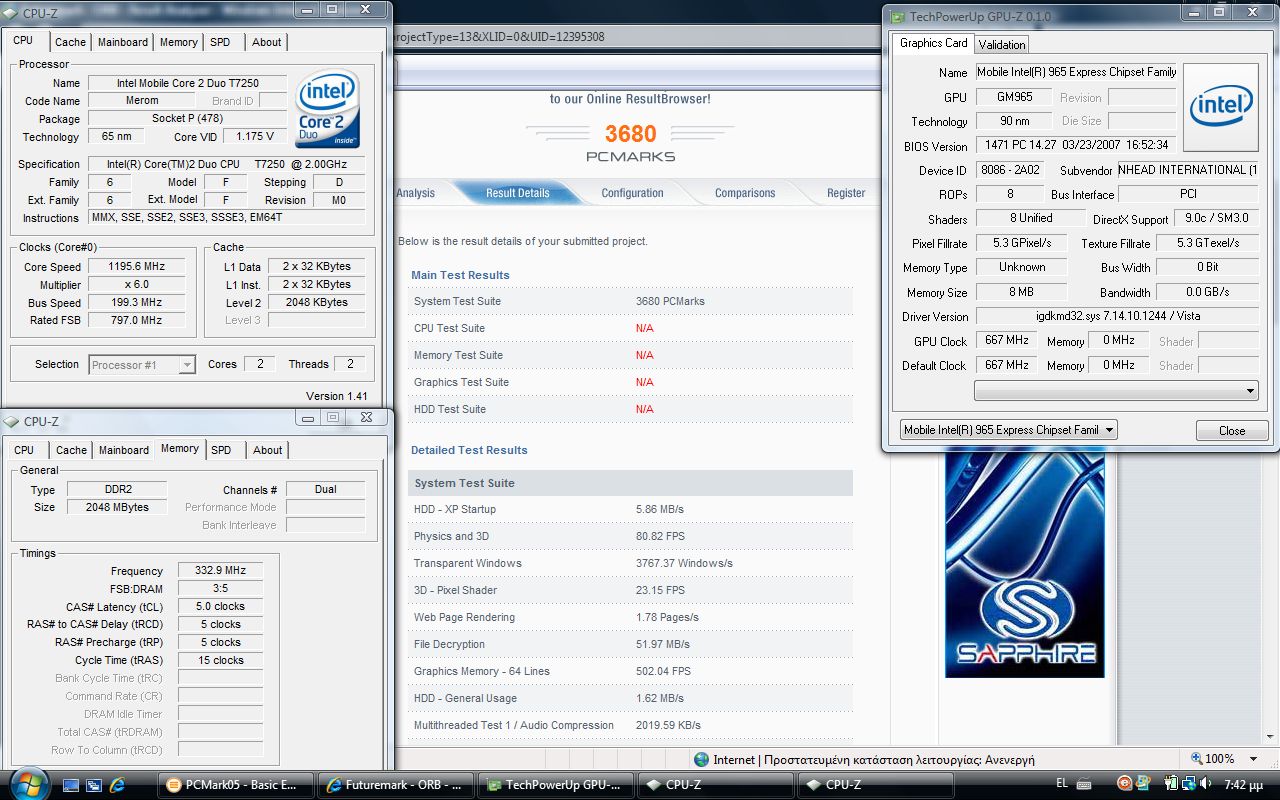Click the Level 2 cache 2048 KBytes value
The image size is (1280, 800).
(316, 302)
